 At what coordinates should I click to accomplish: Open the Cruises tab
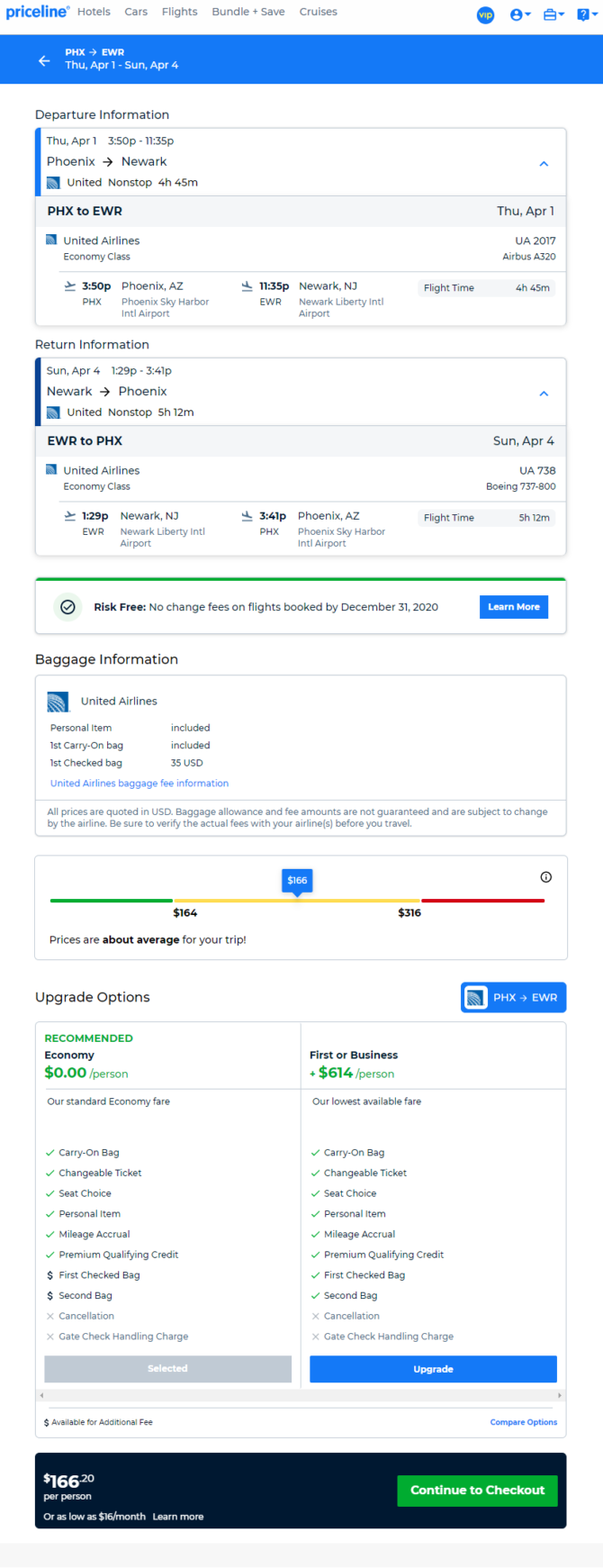(319, 12)
